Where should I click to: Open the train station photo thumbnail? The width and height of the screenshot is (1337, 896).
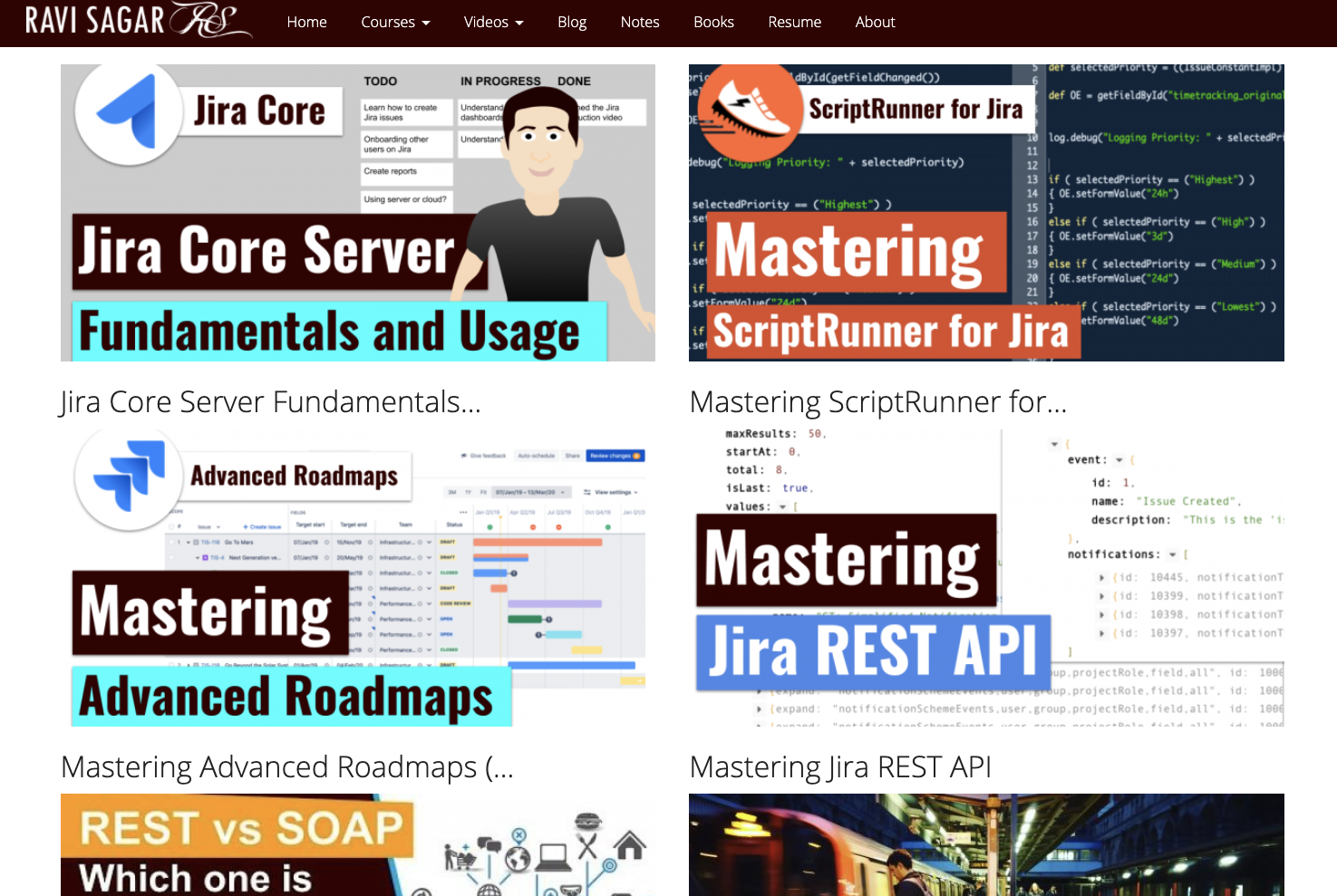pos(986,845)
